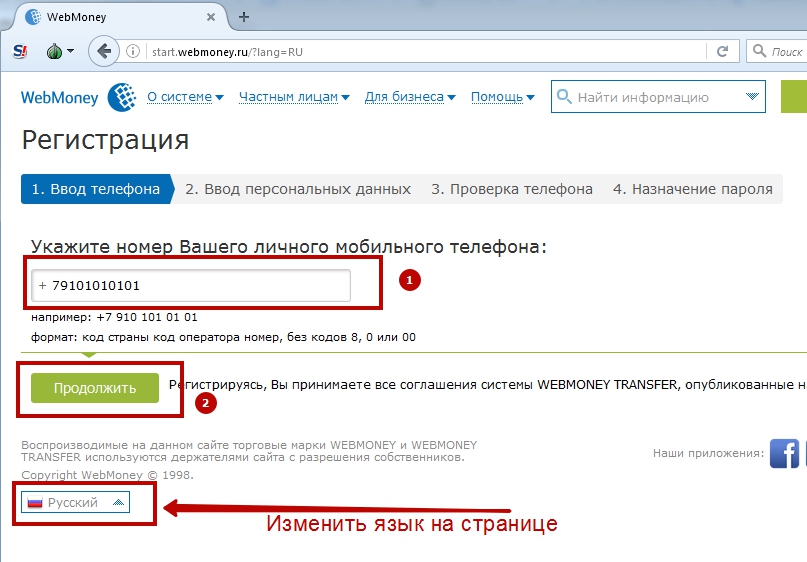
Task: Click the example text +7 910 101 01 01
Action: (147, 317)
